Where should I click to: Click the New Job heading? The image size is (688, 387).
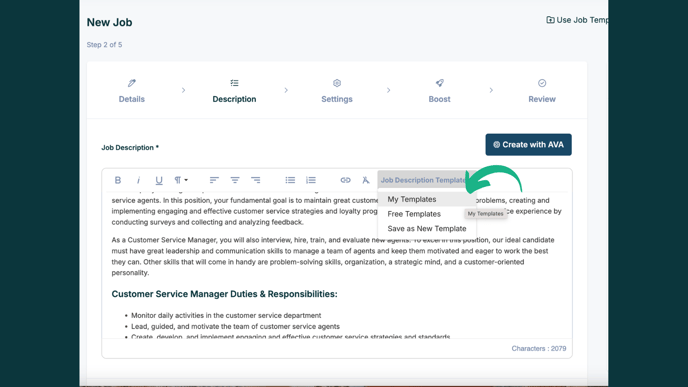[109, 22]
